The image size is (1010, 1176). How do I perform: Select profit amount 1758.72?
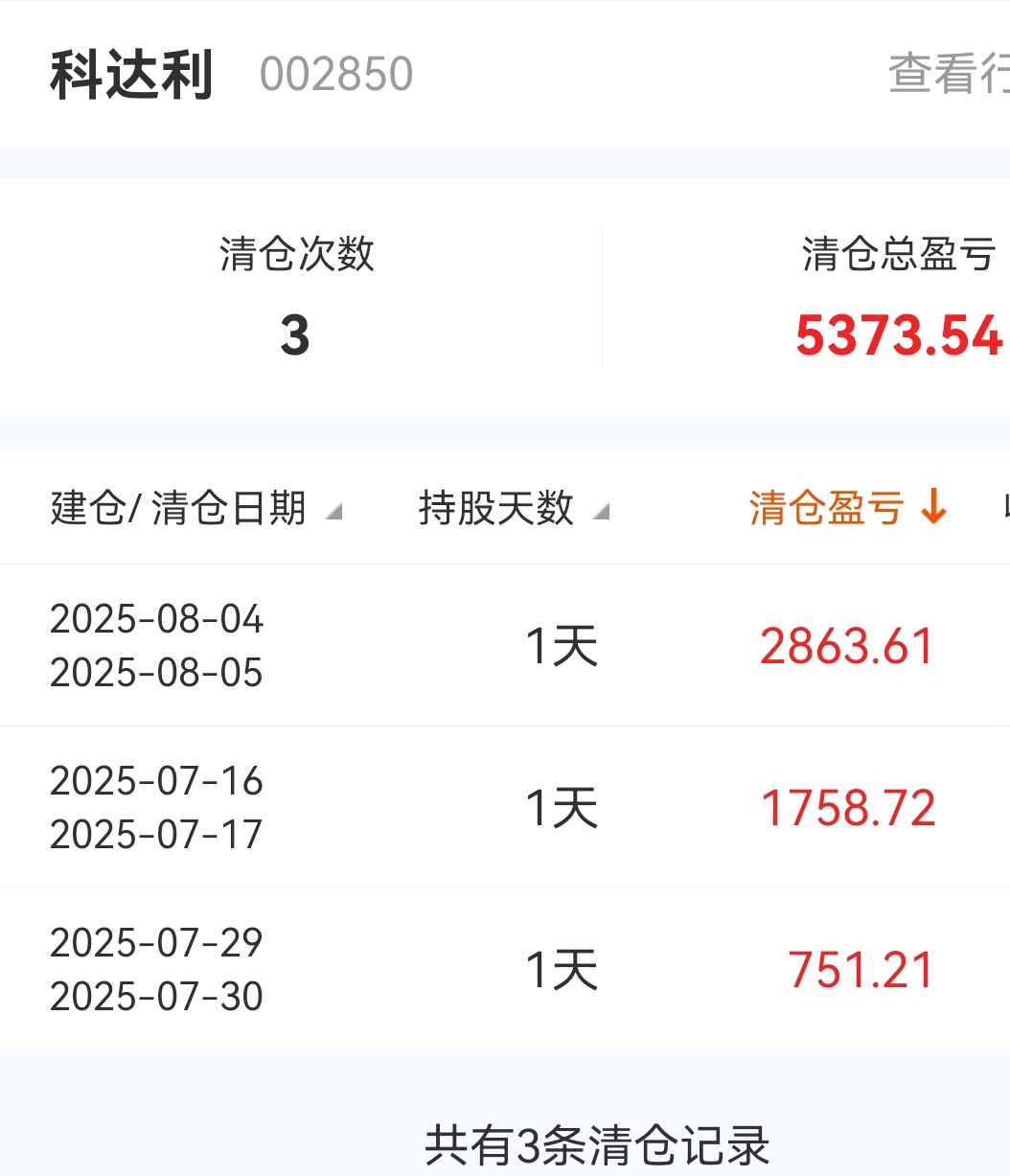point(848,808)
